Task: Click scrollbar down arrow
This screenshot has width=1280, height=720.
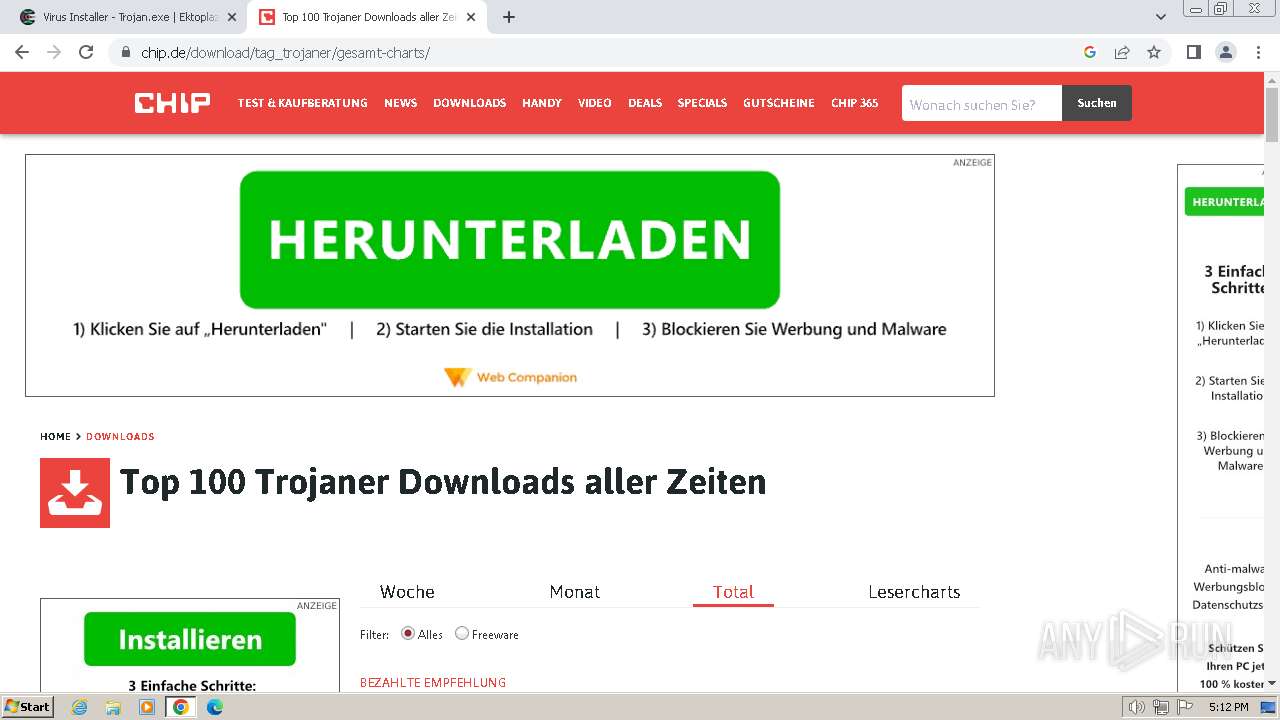Action: point(1272,684)
